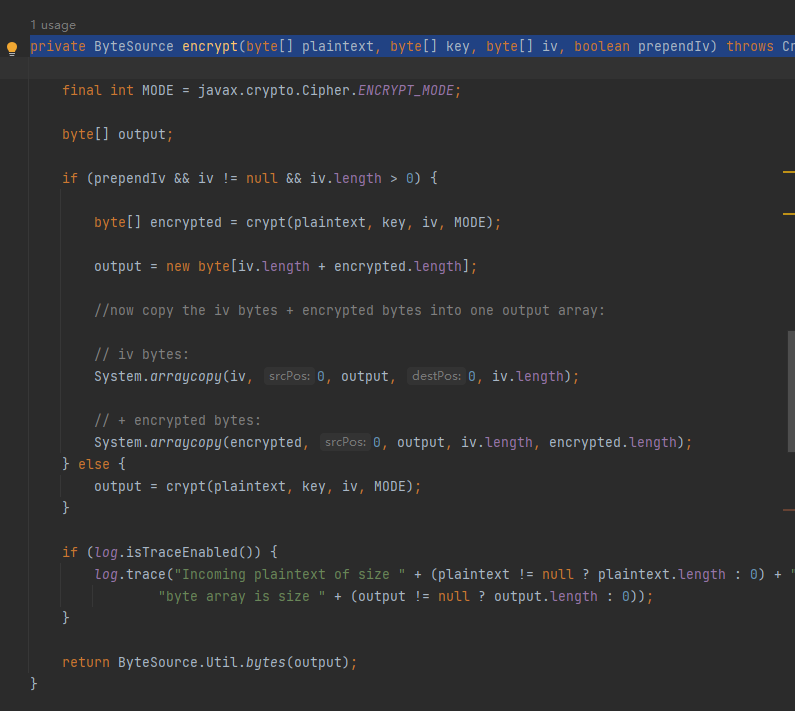Click the yellow lightbulb quick-fix icon

(12, 47)
